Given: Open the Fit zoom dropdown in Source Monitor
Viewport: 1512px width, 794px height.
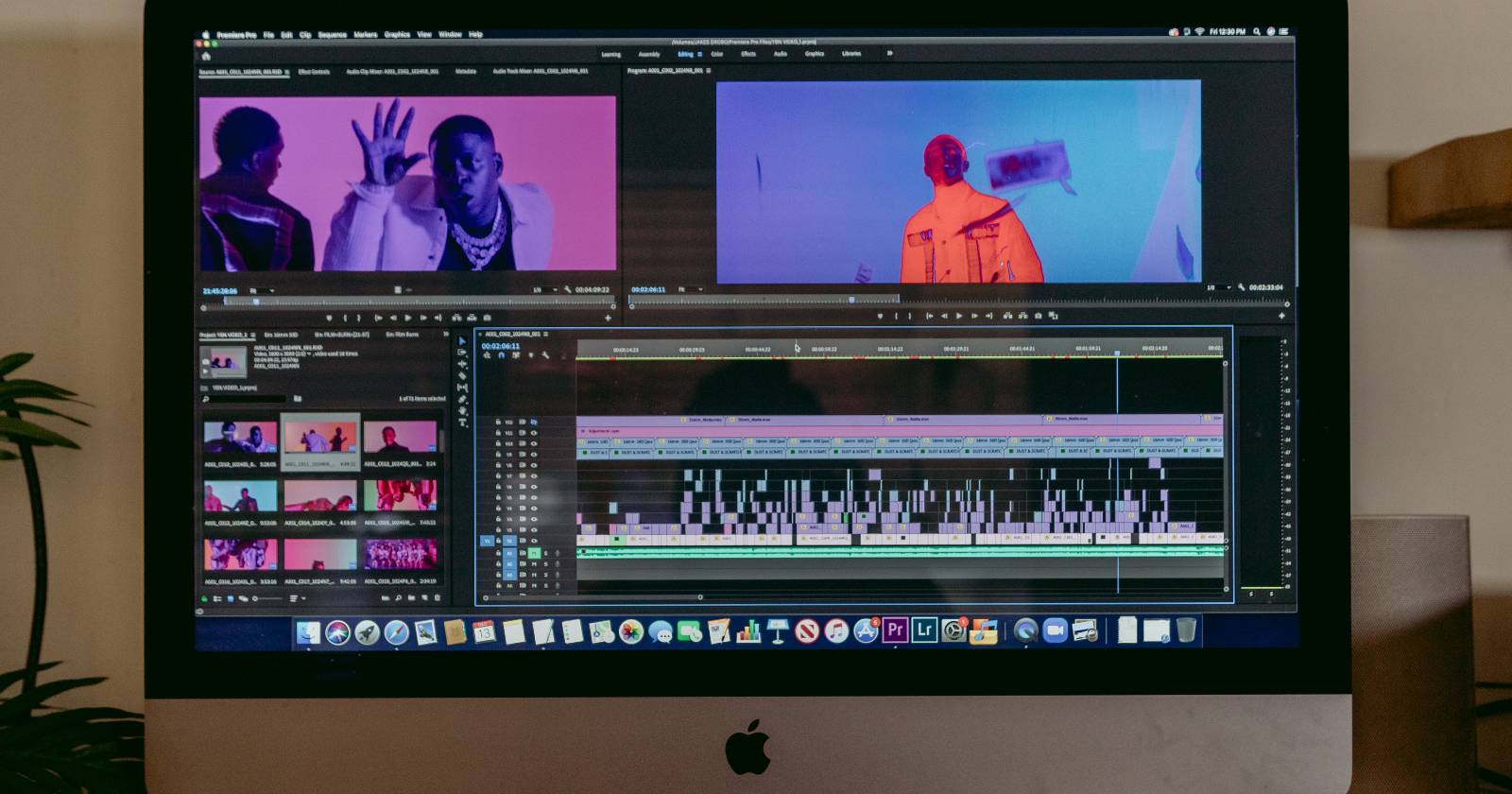Looking at the screenshot, I should [x=262, y=290].
